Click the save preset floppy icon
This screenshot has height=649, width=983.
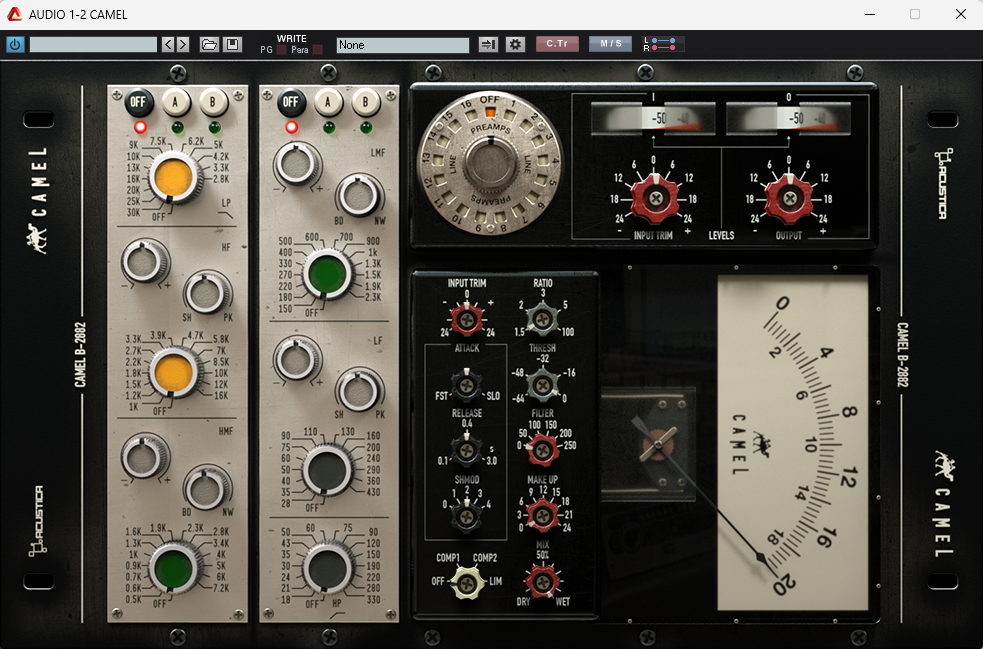[232, 45]
